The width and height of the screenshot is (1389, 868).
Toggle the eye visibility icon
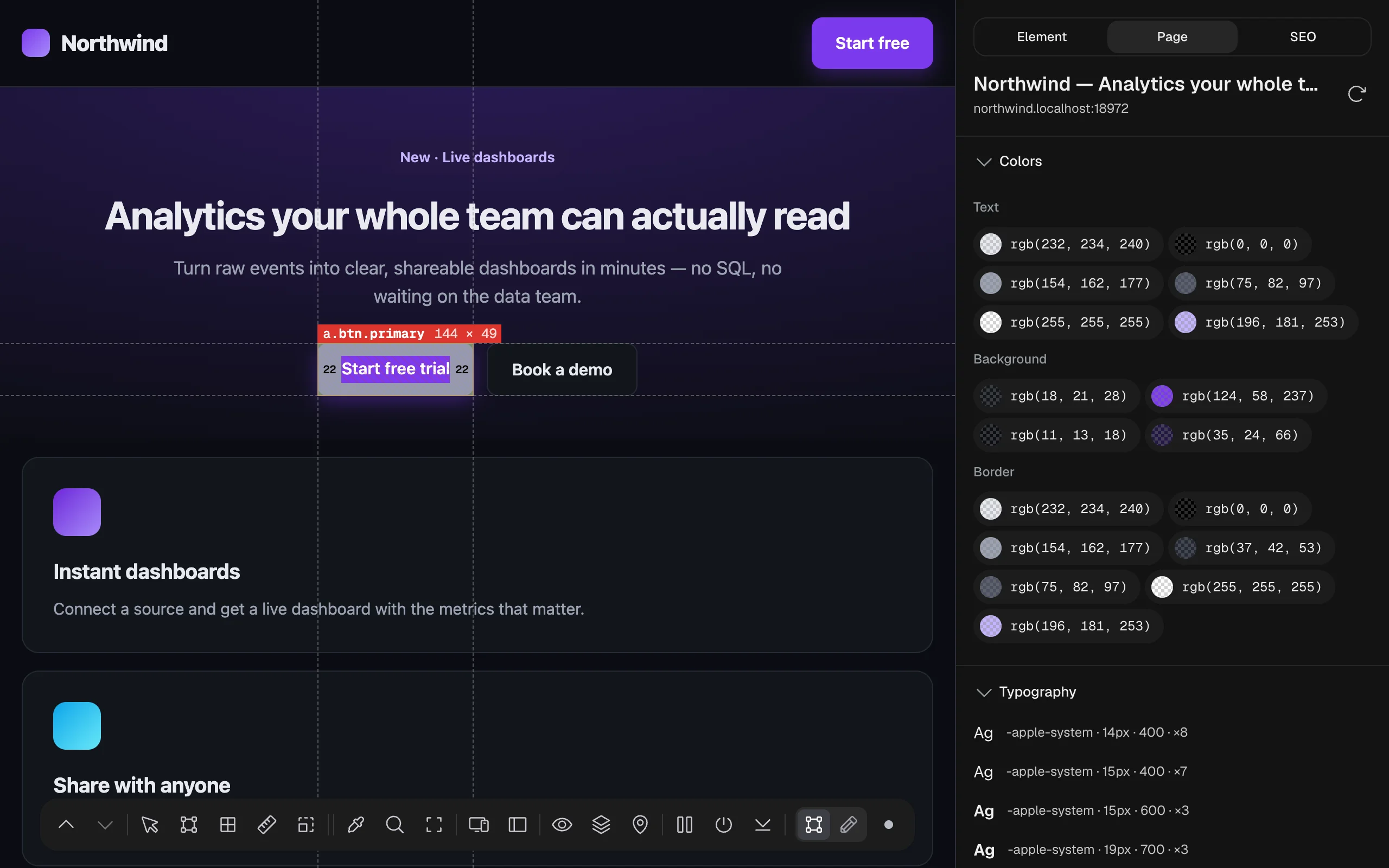point(562,825)
